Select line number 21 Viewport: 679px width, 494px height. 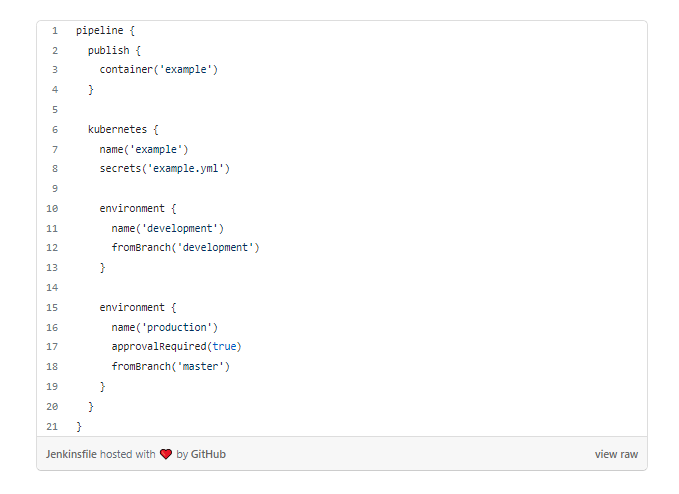coord(52,426)
